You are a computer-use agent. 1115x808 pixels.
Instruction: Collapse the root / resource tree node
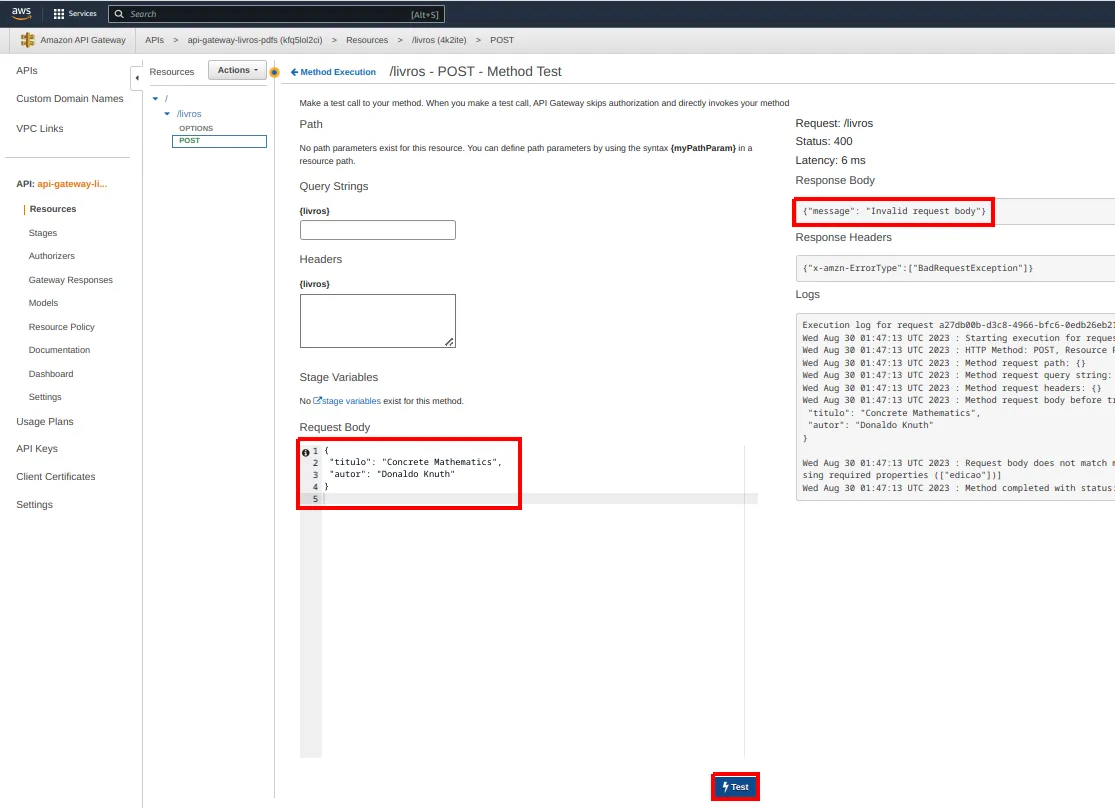click(155, 99)
